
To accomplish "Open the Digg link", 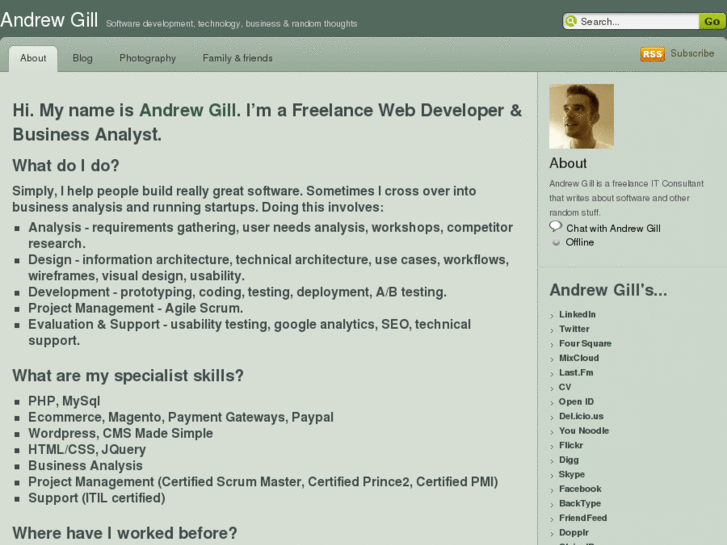I will tap(568, 460).
